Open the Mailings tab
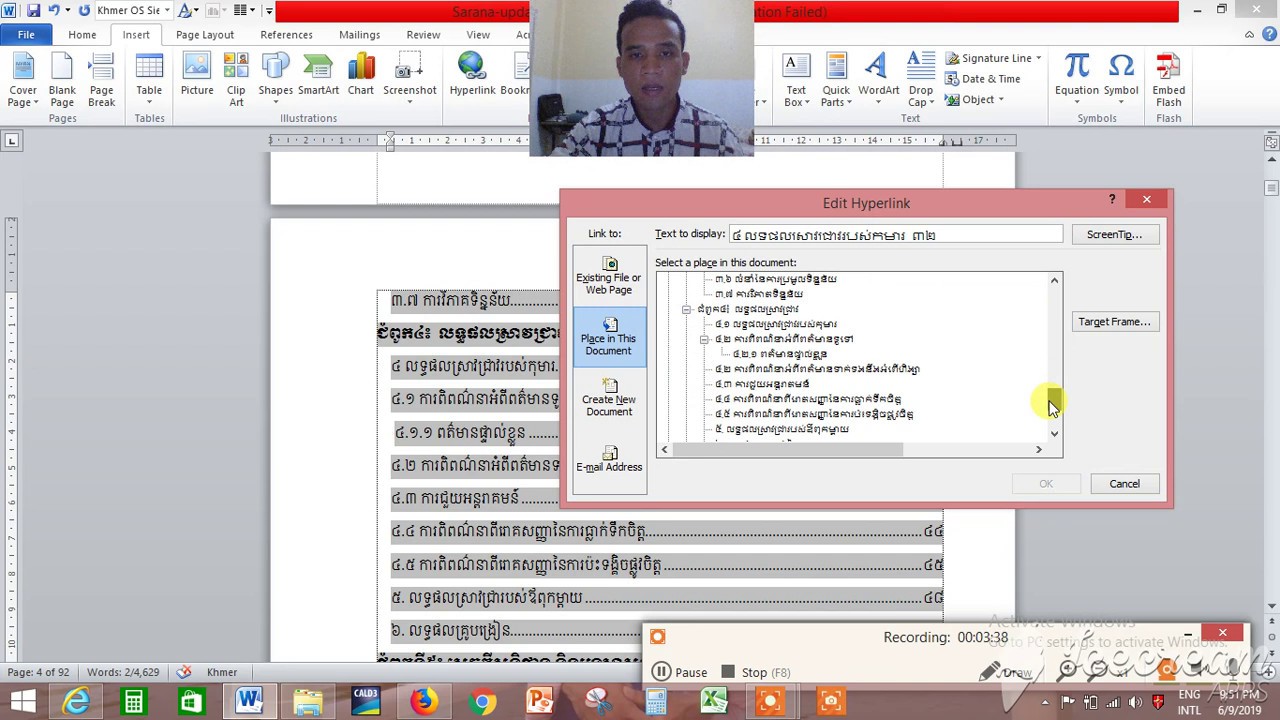 click(x=359, y=34)
